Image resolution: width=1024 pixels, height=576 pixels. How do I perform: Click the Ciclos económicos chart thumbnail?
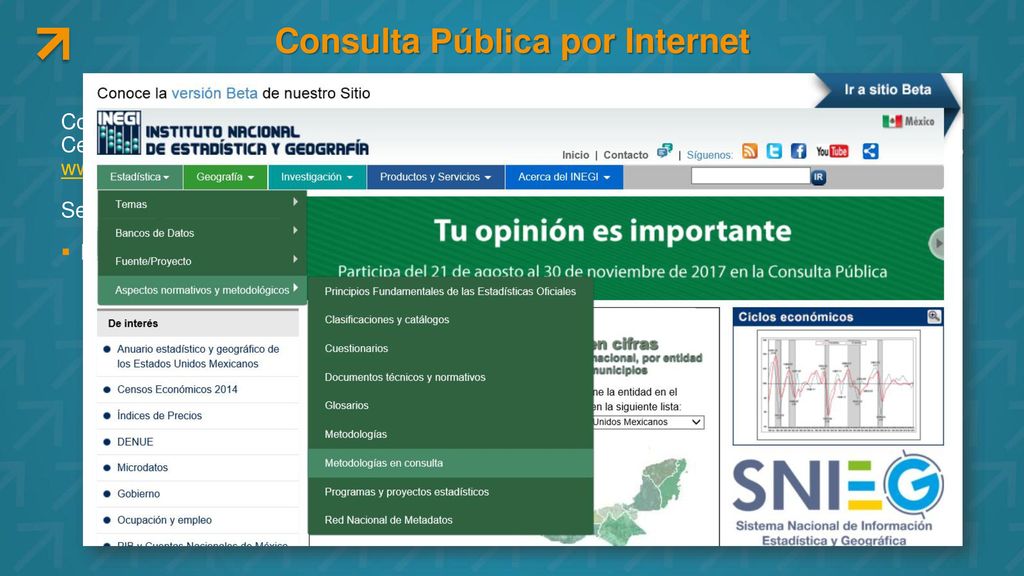pyautogui.click(x=839, y=385)
